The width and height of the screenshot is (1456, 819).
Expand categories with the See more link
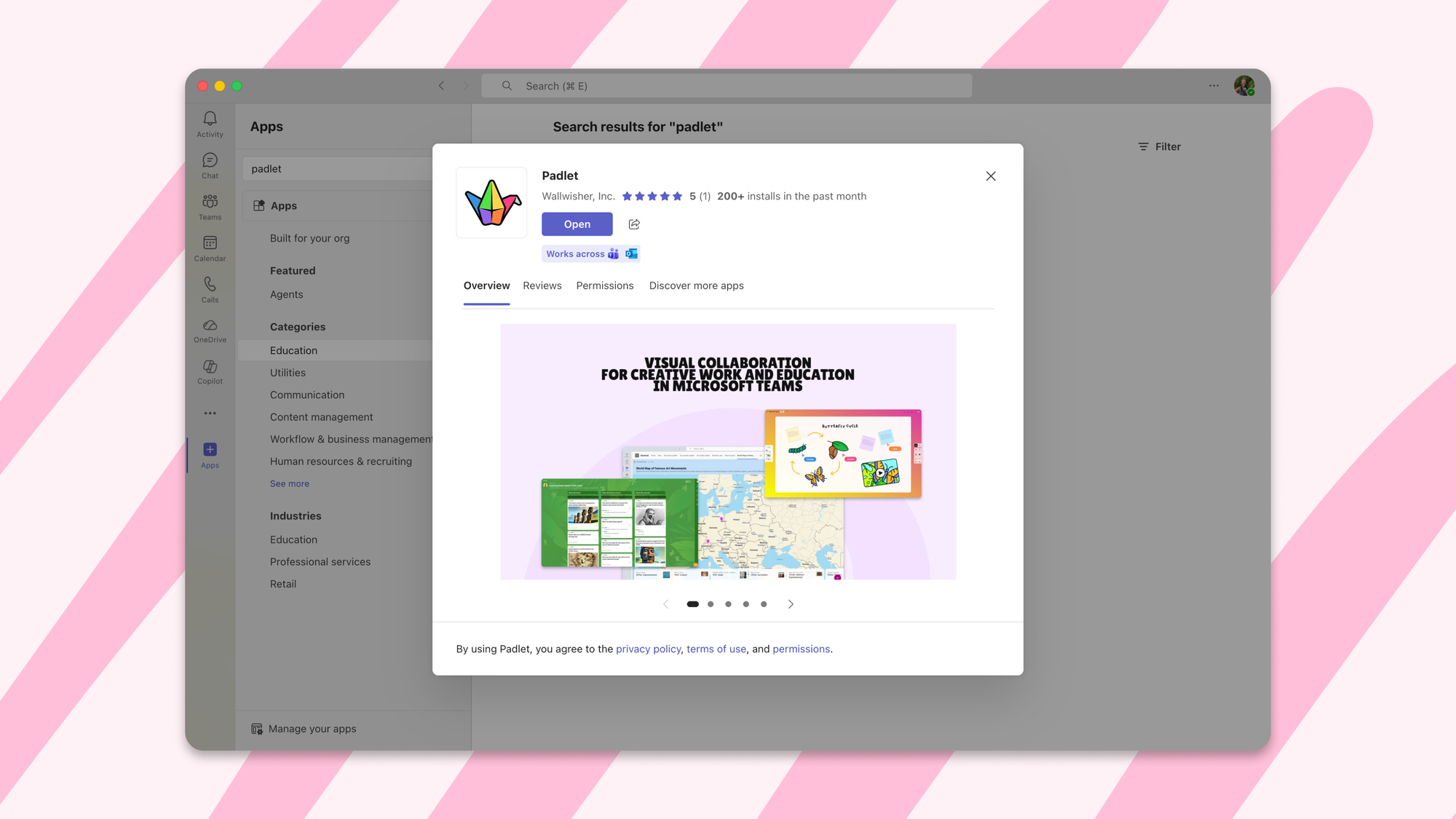[289, 483]
